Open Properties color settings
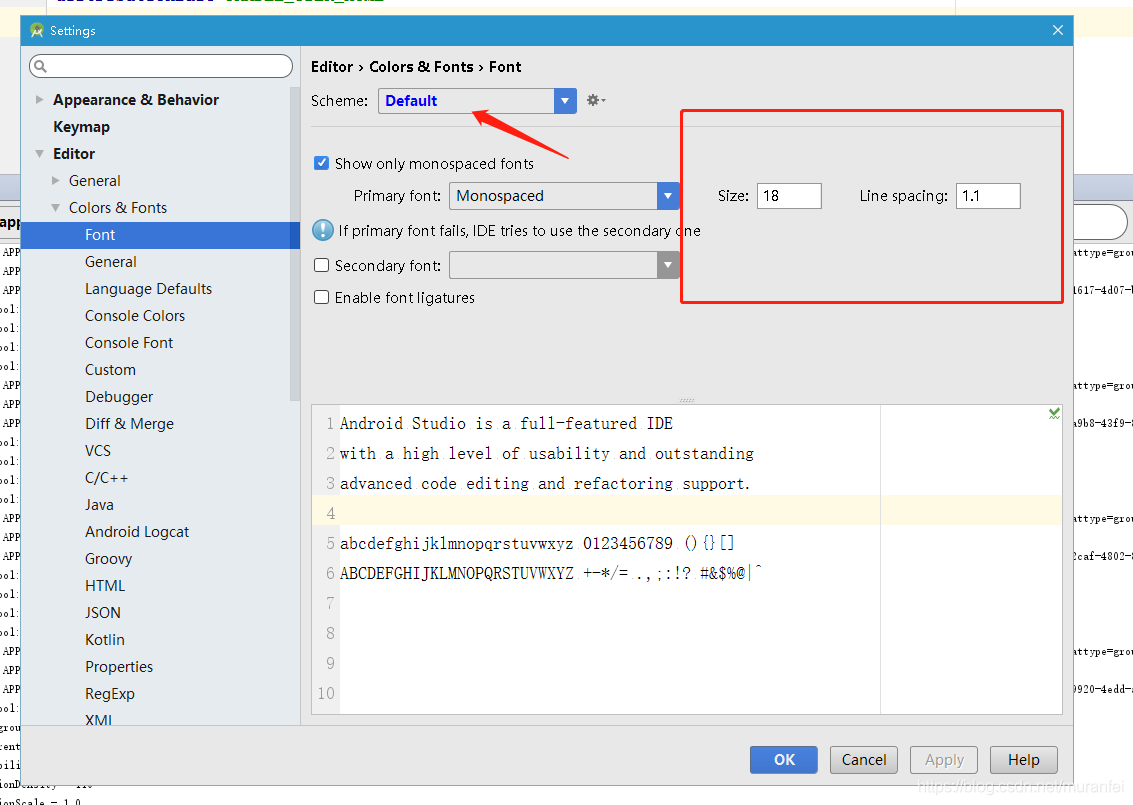The height and width of the screenshot is (805, 1133). pos(119,666)
